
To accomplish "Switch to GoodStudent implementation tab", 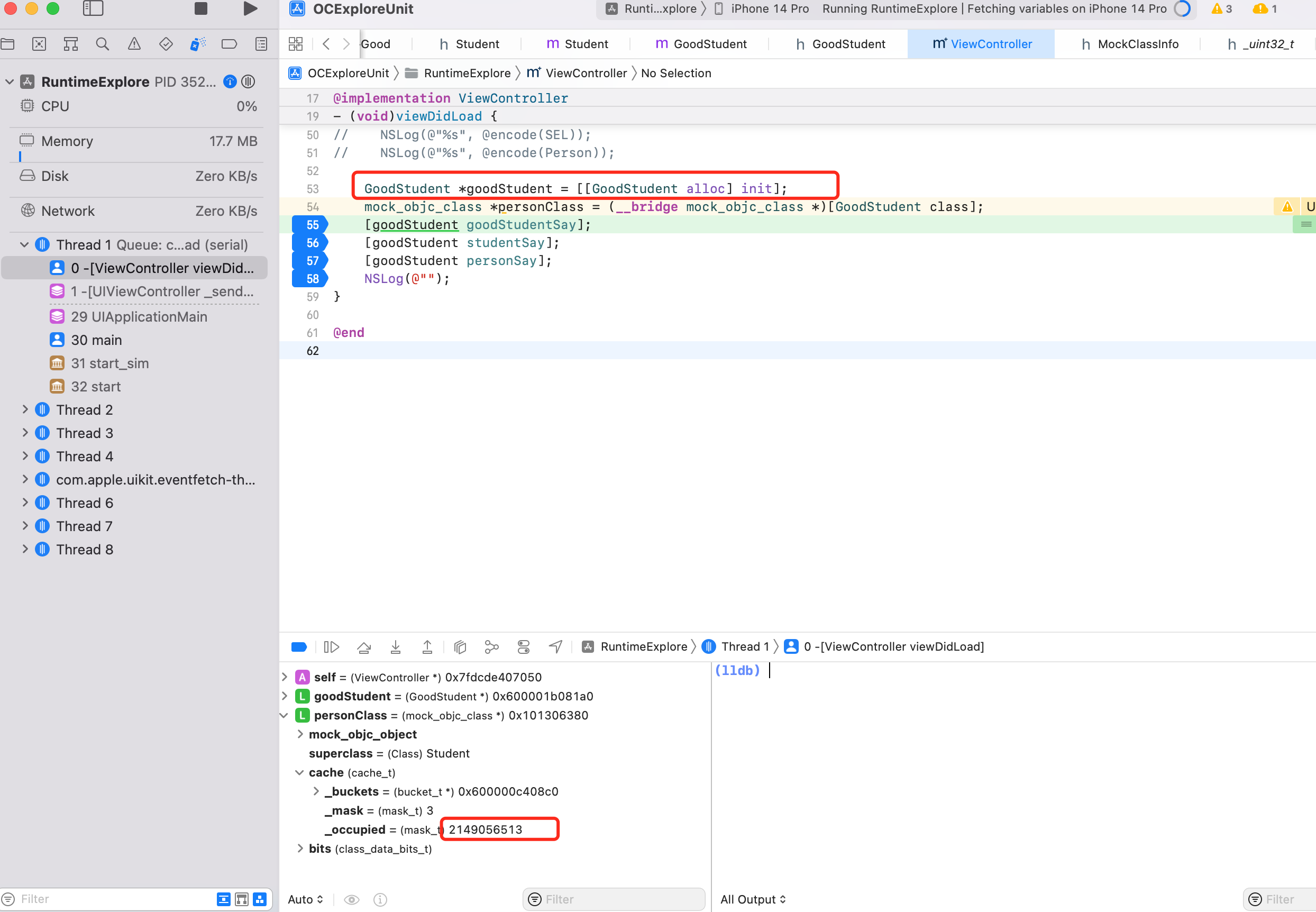I will click(700, 44).
